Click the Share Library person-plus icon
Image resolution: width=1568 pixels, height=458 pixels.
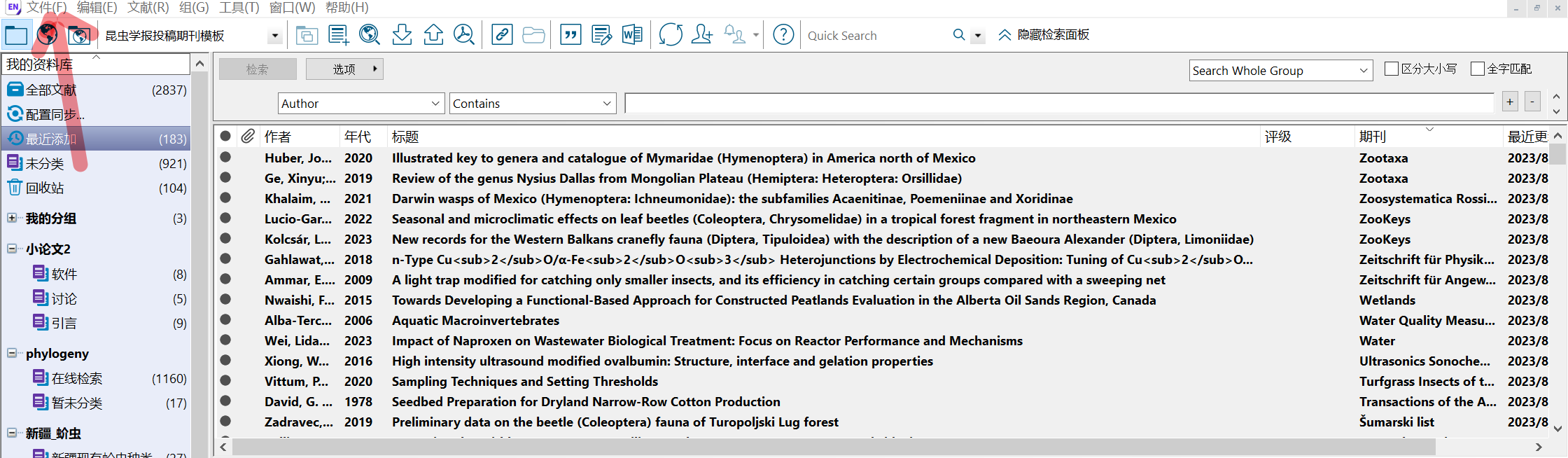(701, 35)
